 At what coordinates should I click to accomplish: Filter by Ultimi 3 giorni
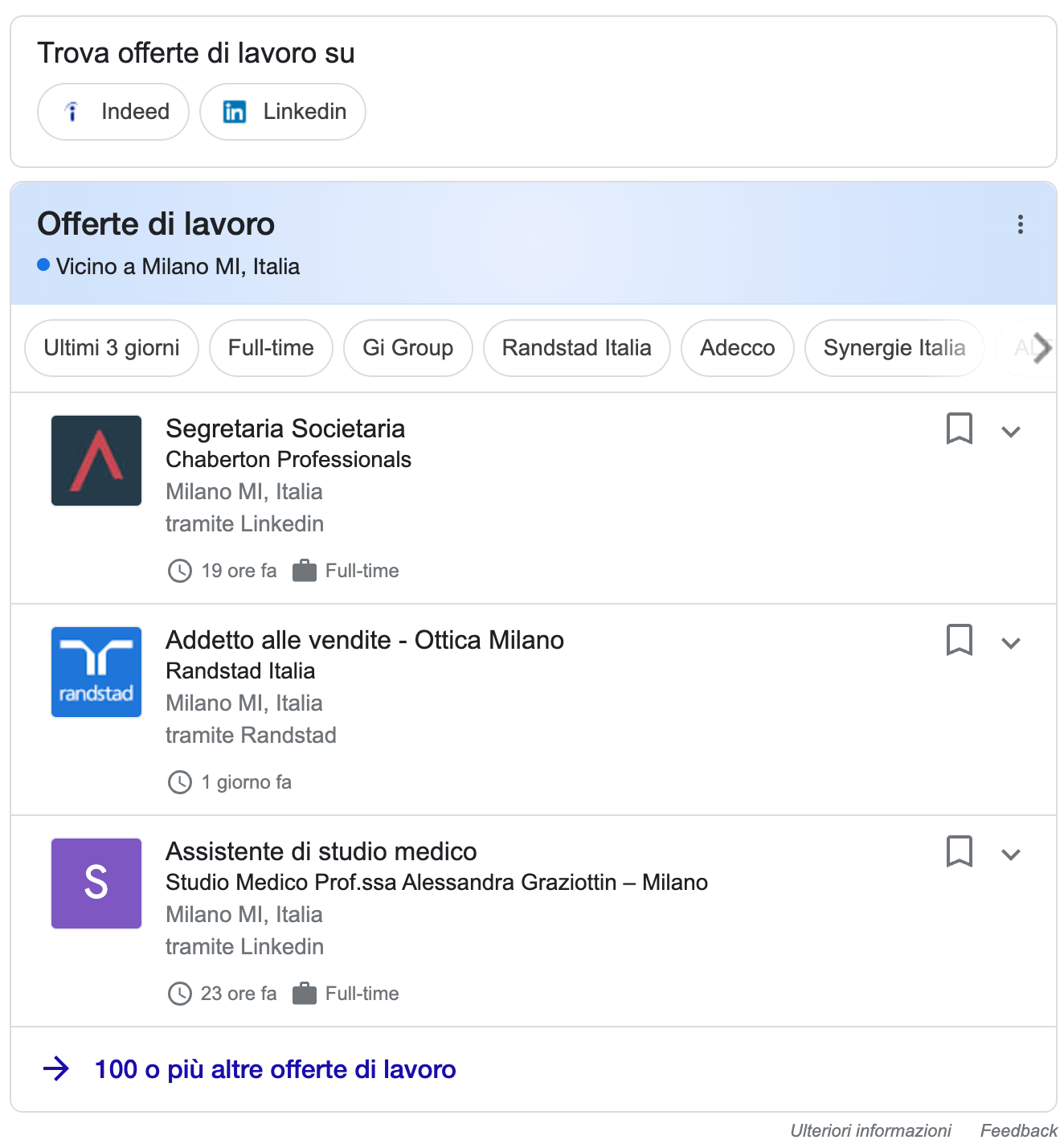pyautogui.click(x=112, y=348)
